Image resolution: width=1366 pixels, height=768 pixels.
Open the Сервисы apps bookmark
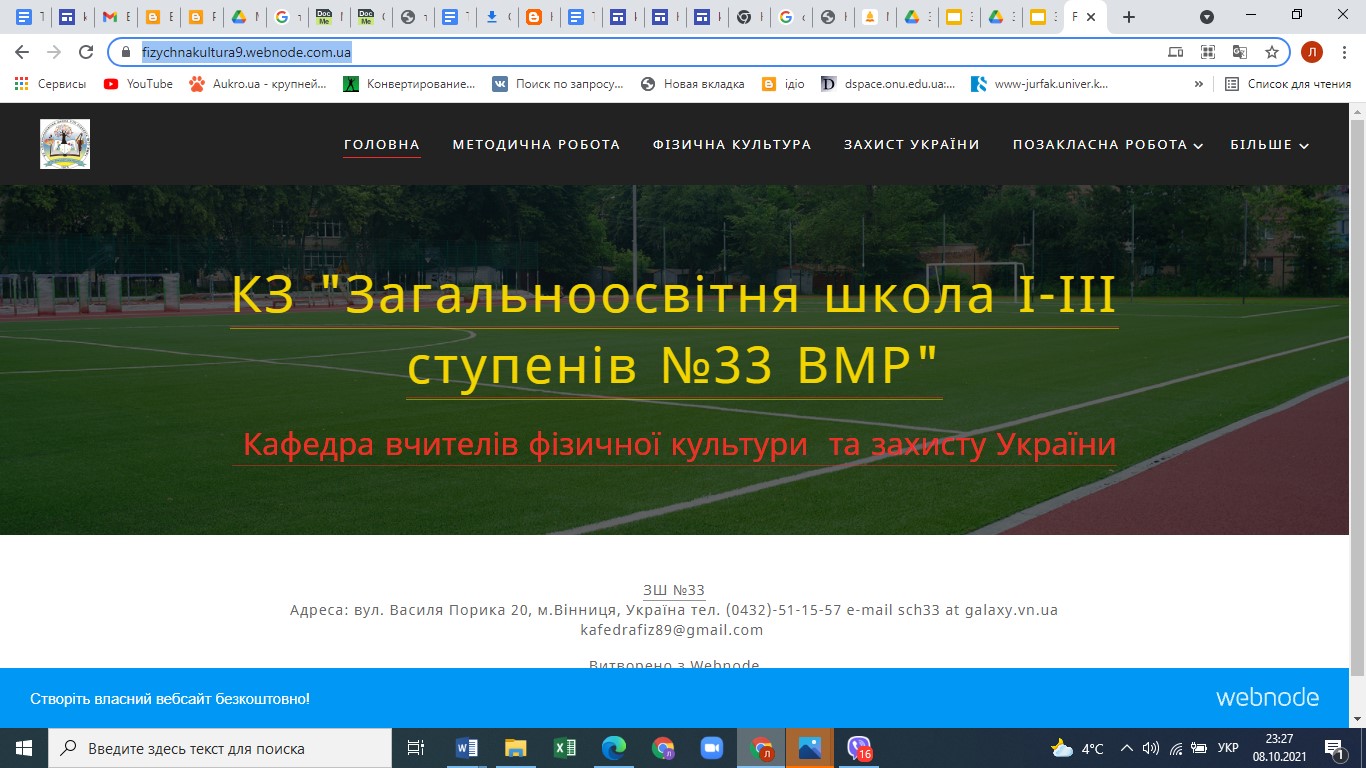tap(50, 84)
